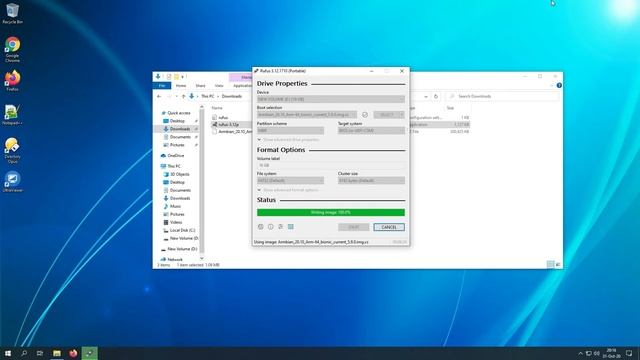This screenshot has height=360, width=640.
Task: Click the SELECT image button
Action: coord(386,115)
